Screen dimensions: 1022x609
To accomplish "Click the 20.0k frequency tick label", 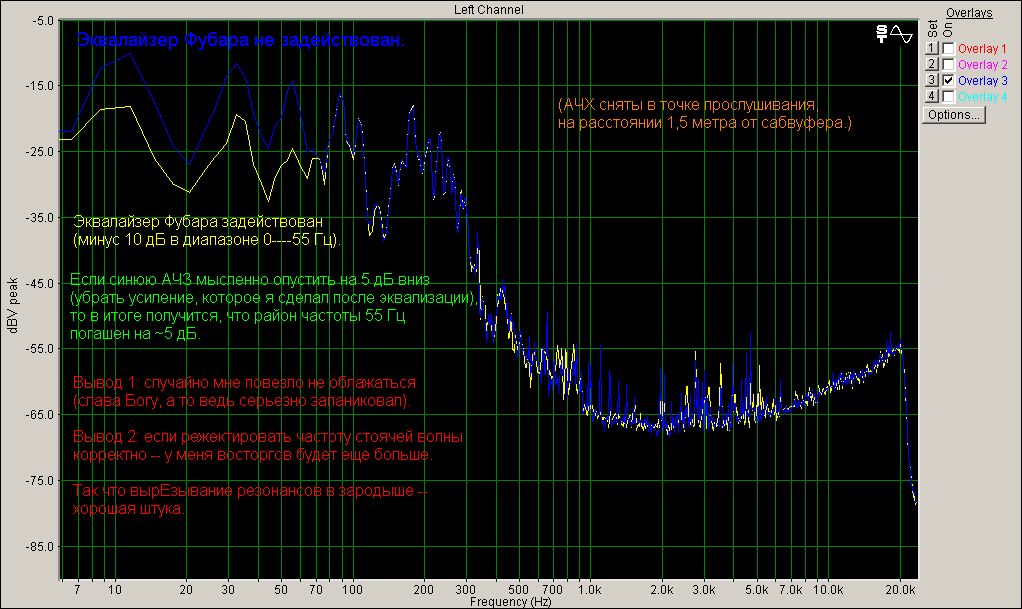I will click(x=901, y=590).
